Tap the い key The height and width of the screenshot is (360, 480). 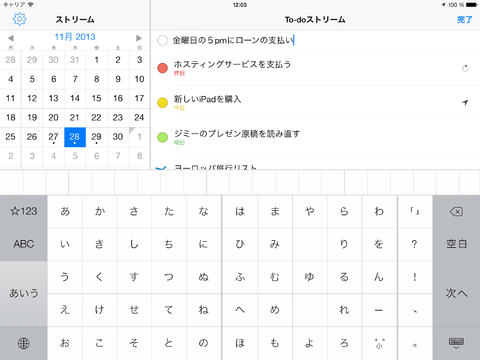click(65, 244)
